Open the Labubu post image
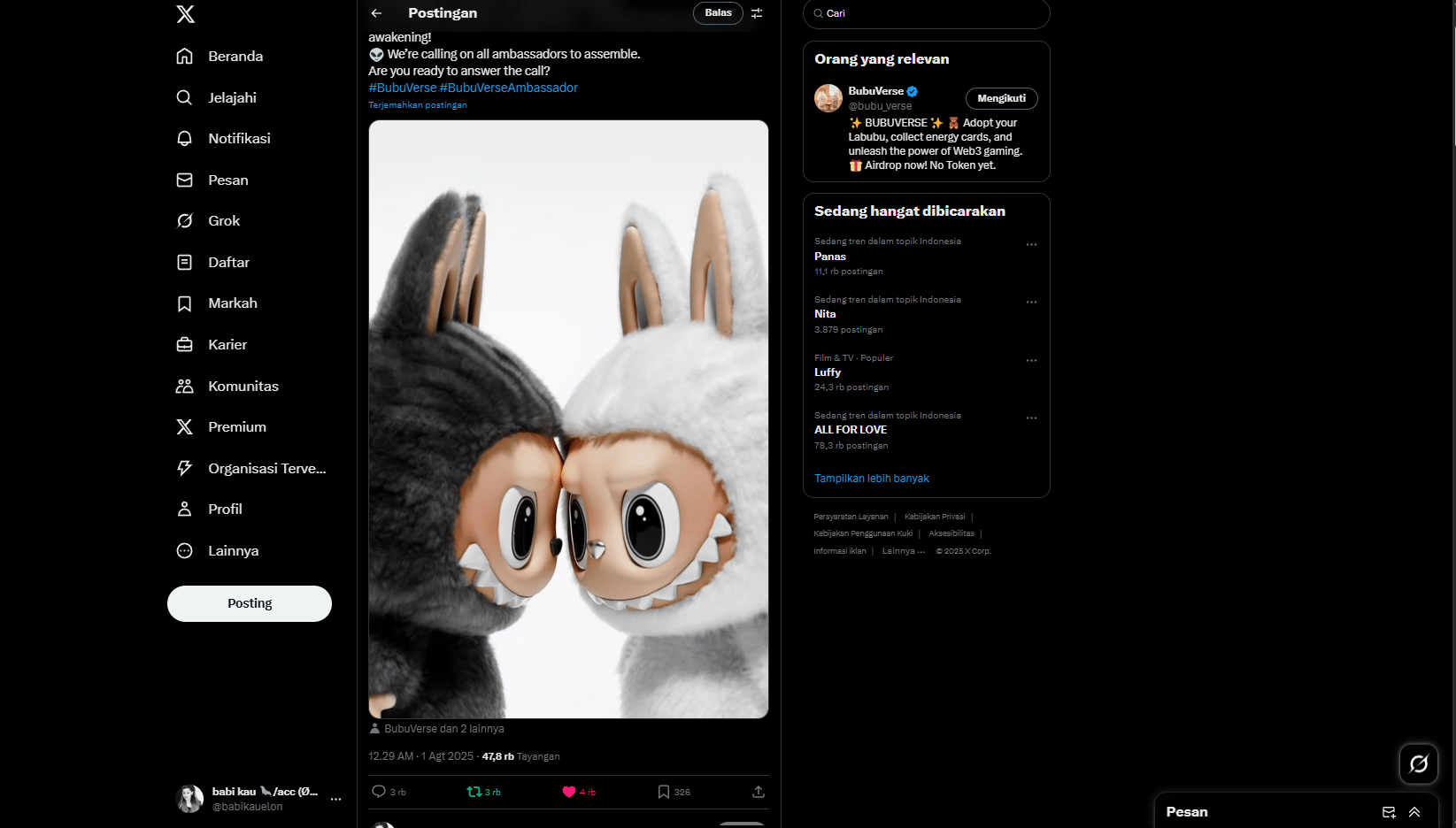1456x828 pixels. [x=568, y=419]
